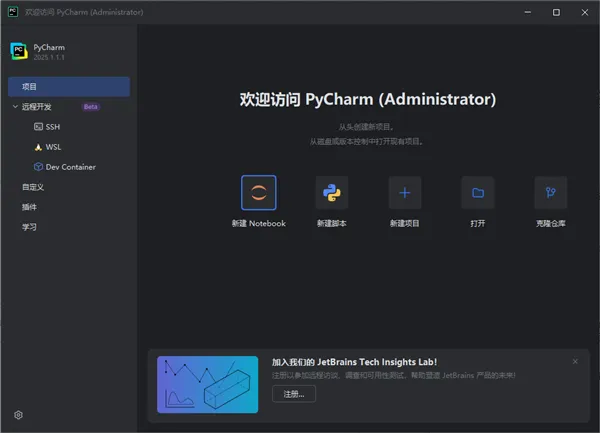Image resolution: width=600 pixels, height=433 pixels.
Task: Click the 2025.1.1.1 version text
Action: [x=49, y=57]
